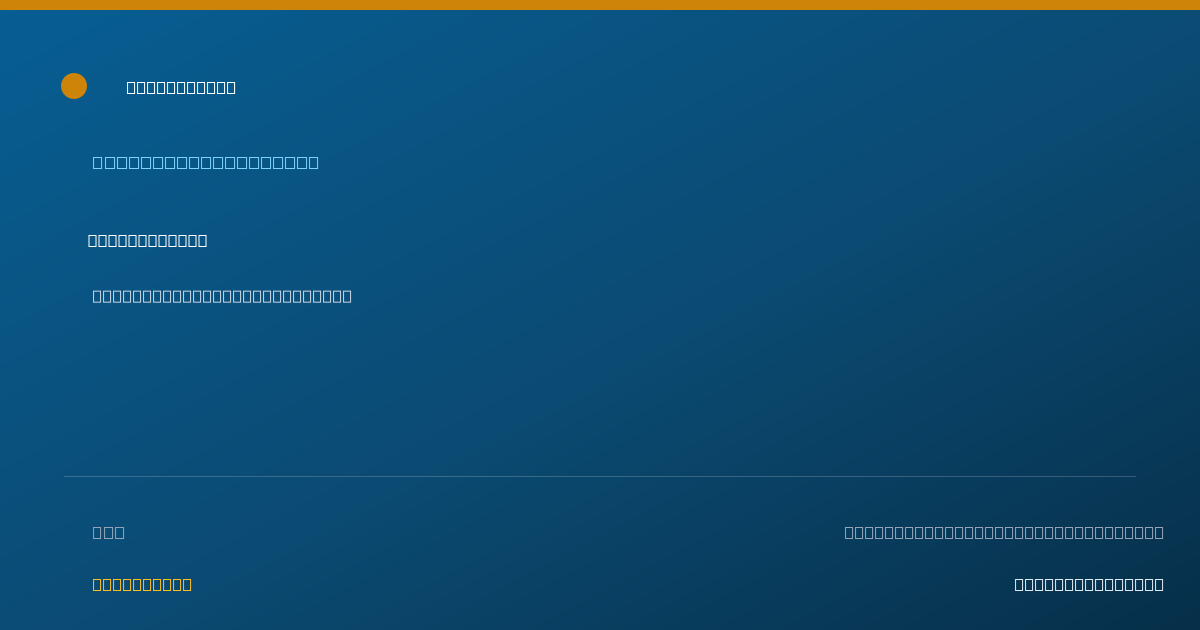Select the emphasized white line above paragraph

coord(147,240)
